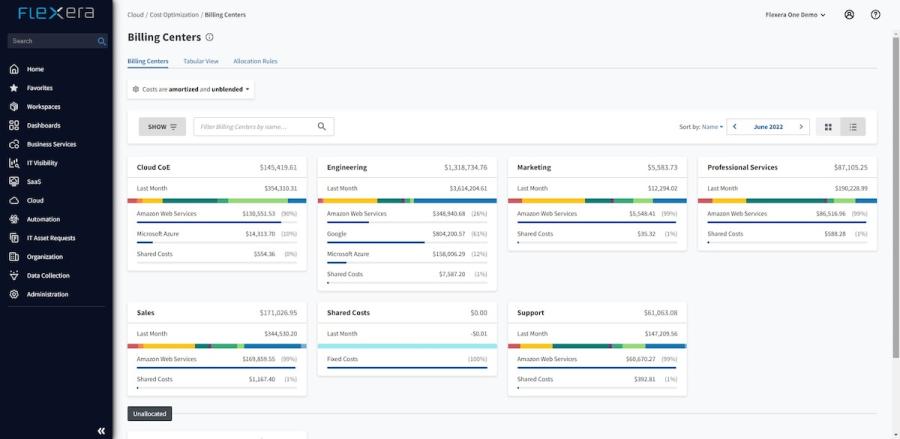
Task: Click the Engineering color breakdown bar
Action: point(407,201)
